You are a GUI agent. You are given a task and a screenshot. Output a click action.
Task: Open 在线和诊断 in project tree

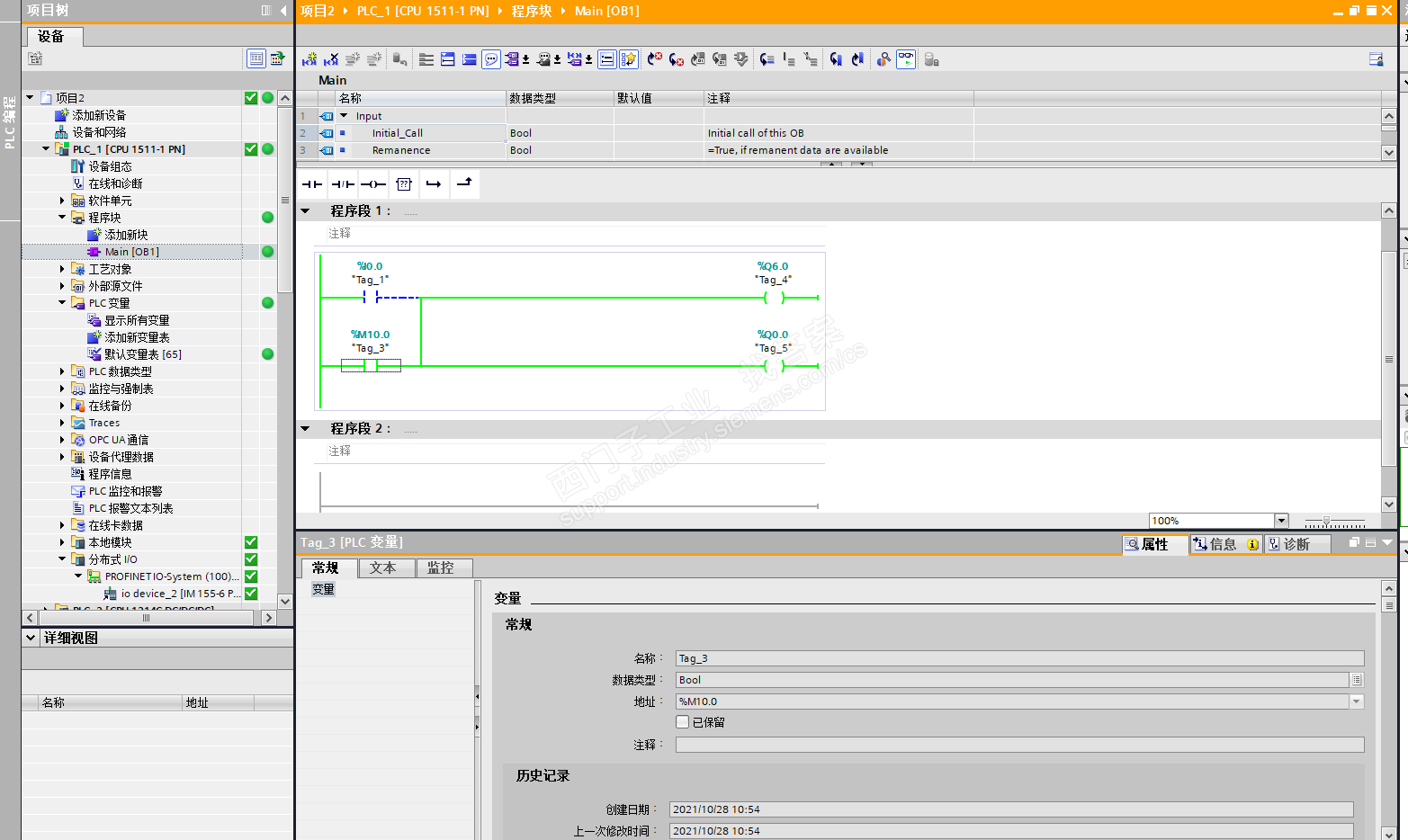pos(115,183)
